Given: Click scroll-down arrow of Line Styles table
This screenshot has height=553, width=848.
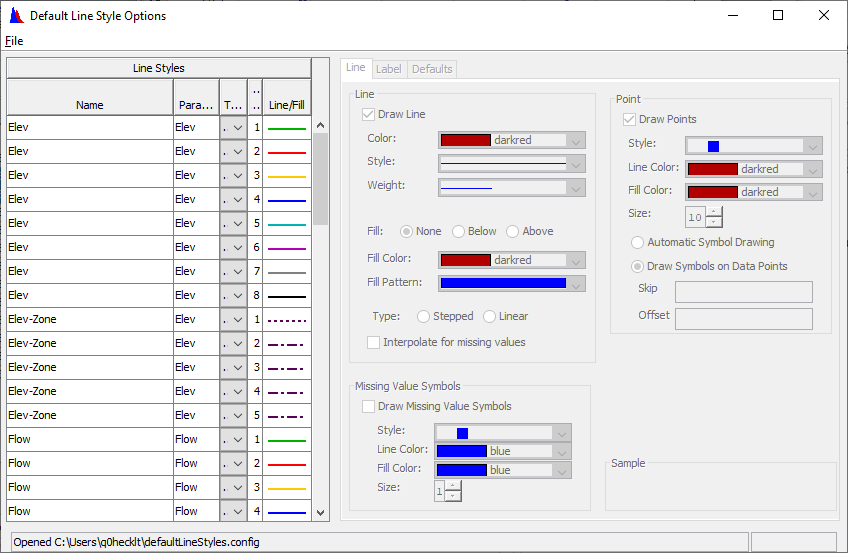Looking at the screenshot, I should point(321,512).
